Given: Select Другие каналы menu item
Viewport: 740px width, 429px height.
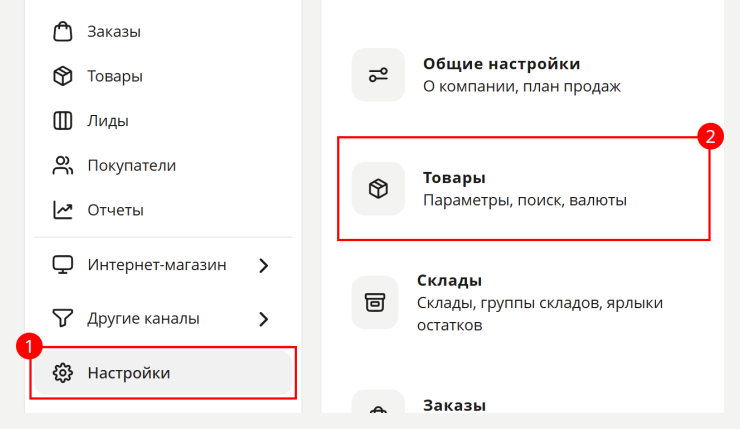Looking at the screenshot, I should 143,319.
